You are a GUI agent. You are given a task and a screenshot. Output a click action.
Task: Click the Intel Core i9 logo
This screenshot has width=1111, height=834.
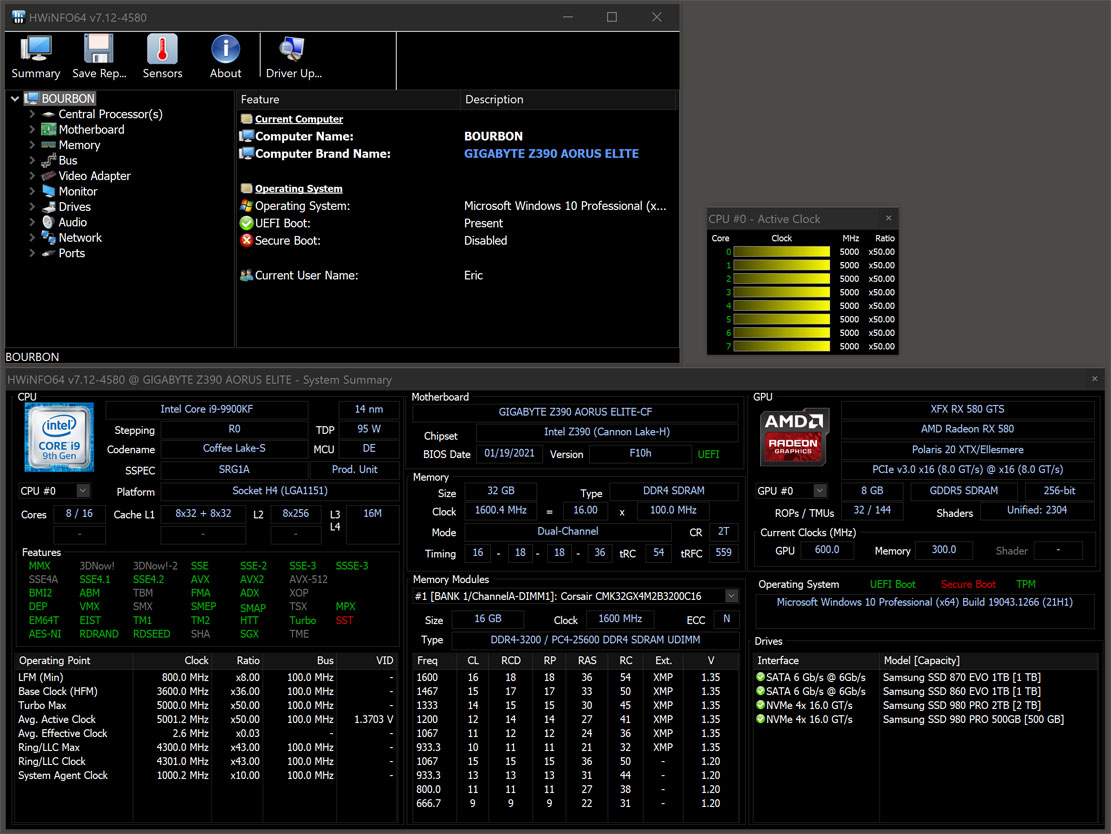click(x=59, y=437)
